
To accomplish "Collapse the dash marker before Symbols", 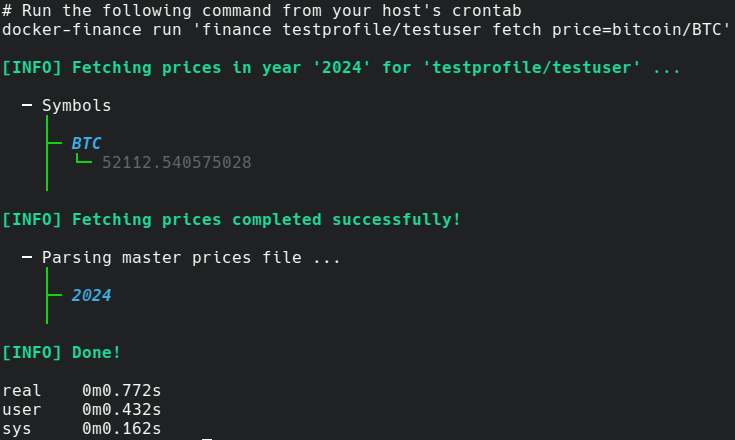I will coord(27,105).
